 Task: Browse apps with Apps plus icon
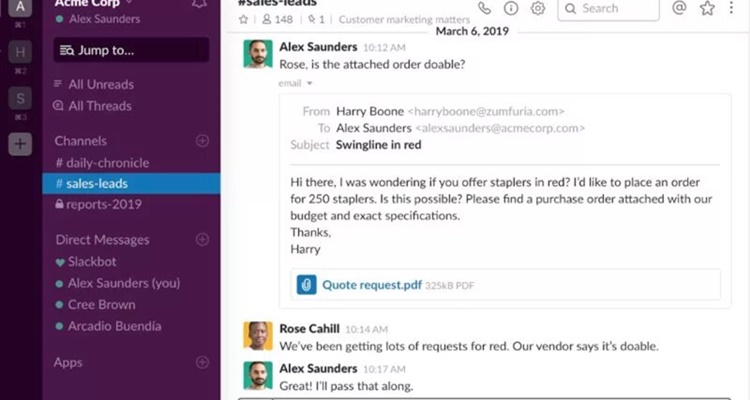point(202,362)
